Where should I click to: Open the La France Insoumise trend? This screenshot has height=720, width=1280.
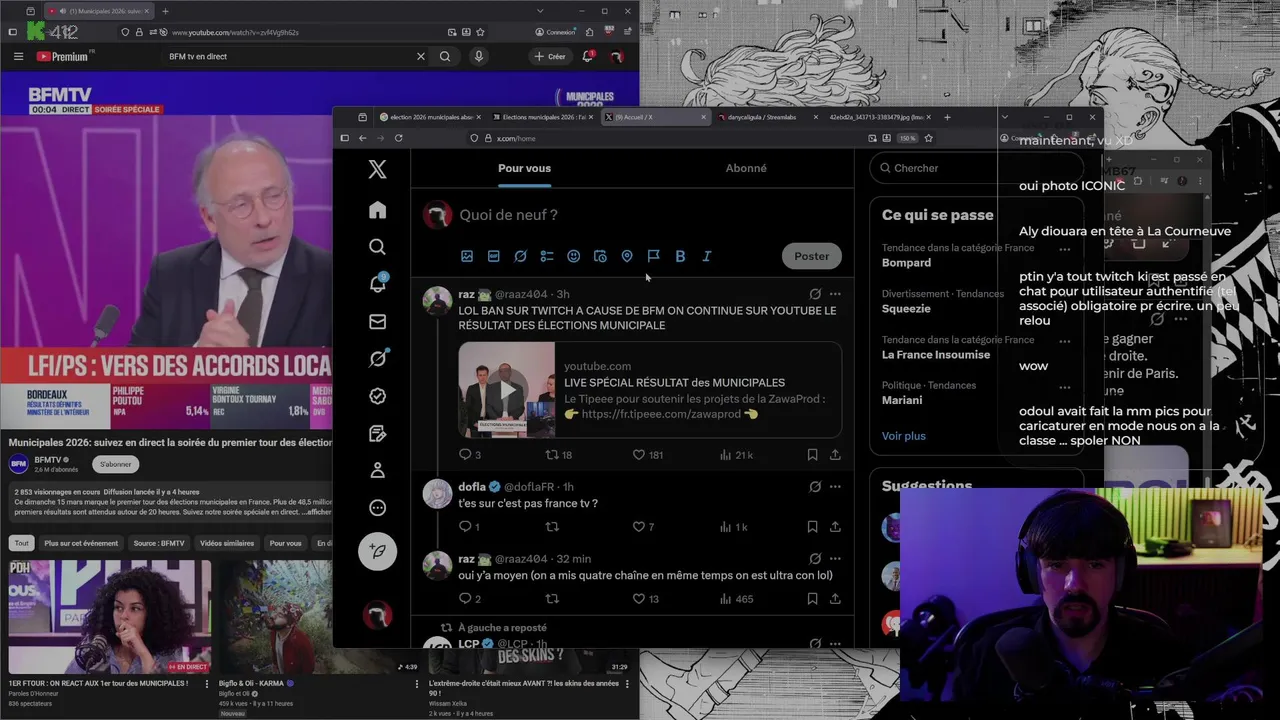click(936, 354)
